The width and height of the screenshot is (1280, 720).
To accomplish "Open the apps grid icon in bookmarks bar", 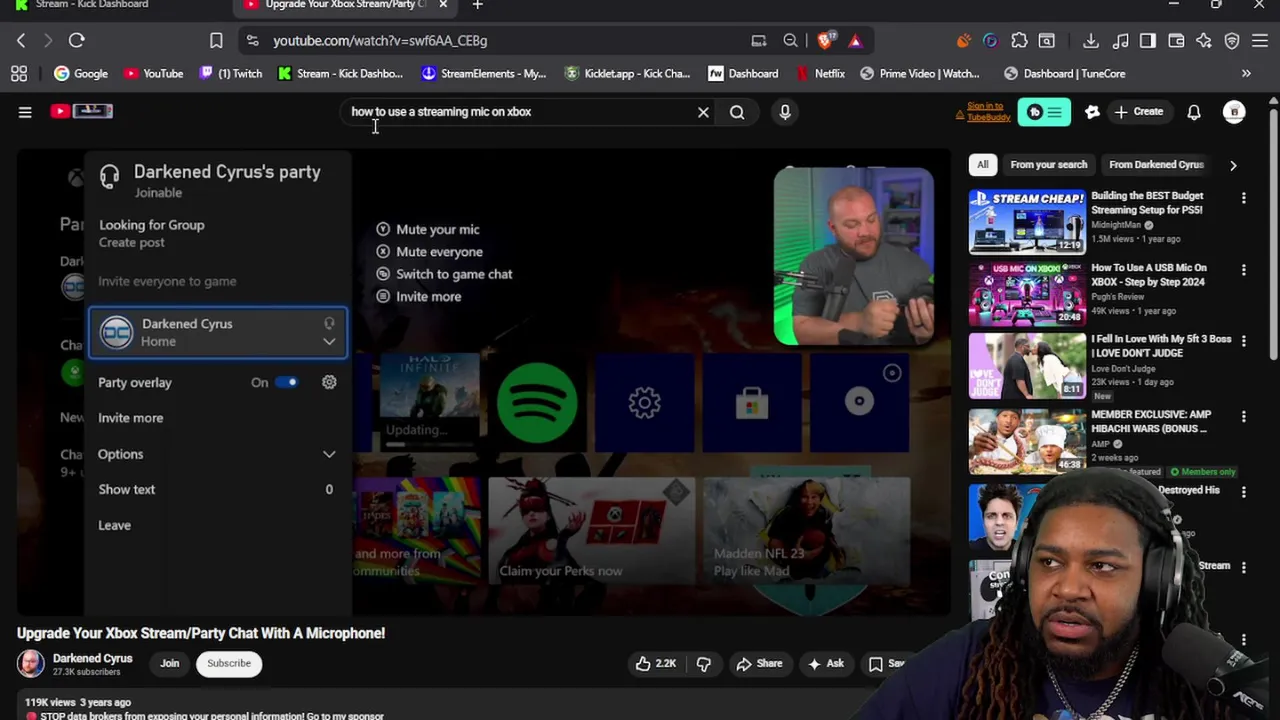I will click(19, 74).
